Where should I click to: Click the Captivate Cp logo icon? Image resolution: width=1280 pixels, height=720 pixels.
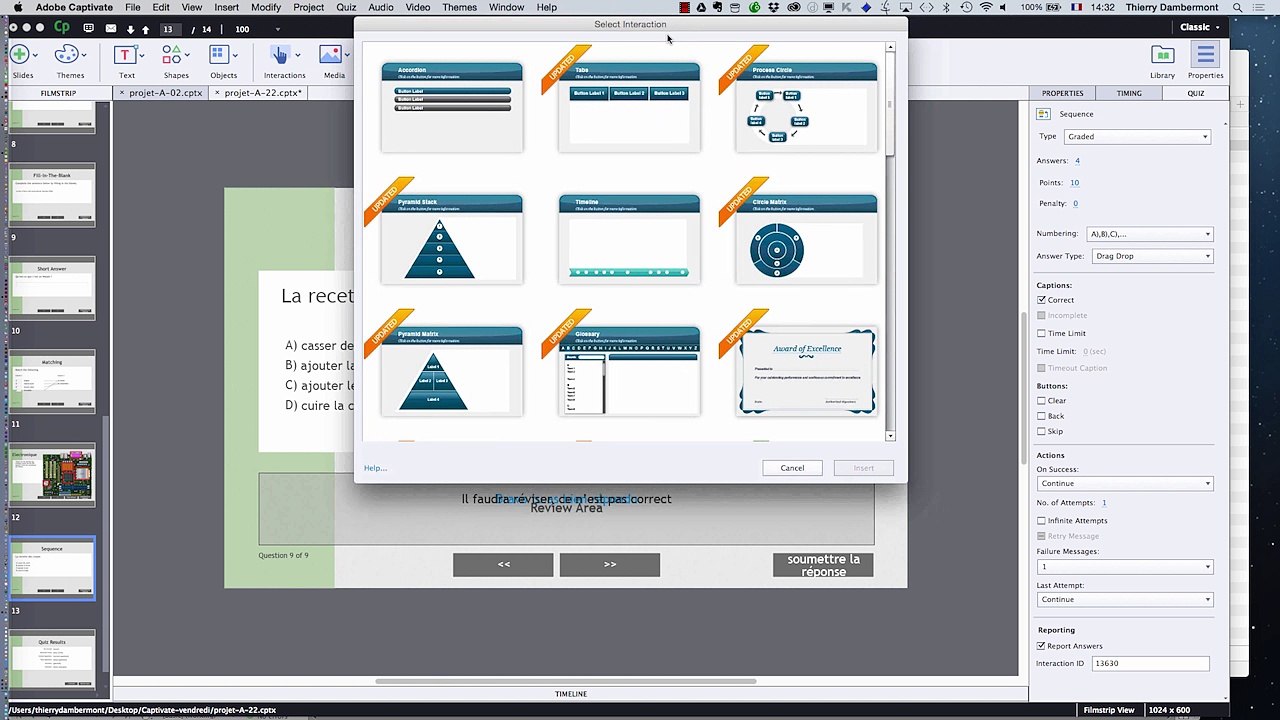point(62,29)
